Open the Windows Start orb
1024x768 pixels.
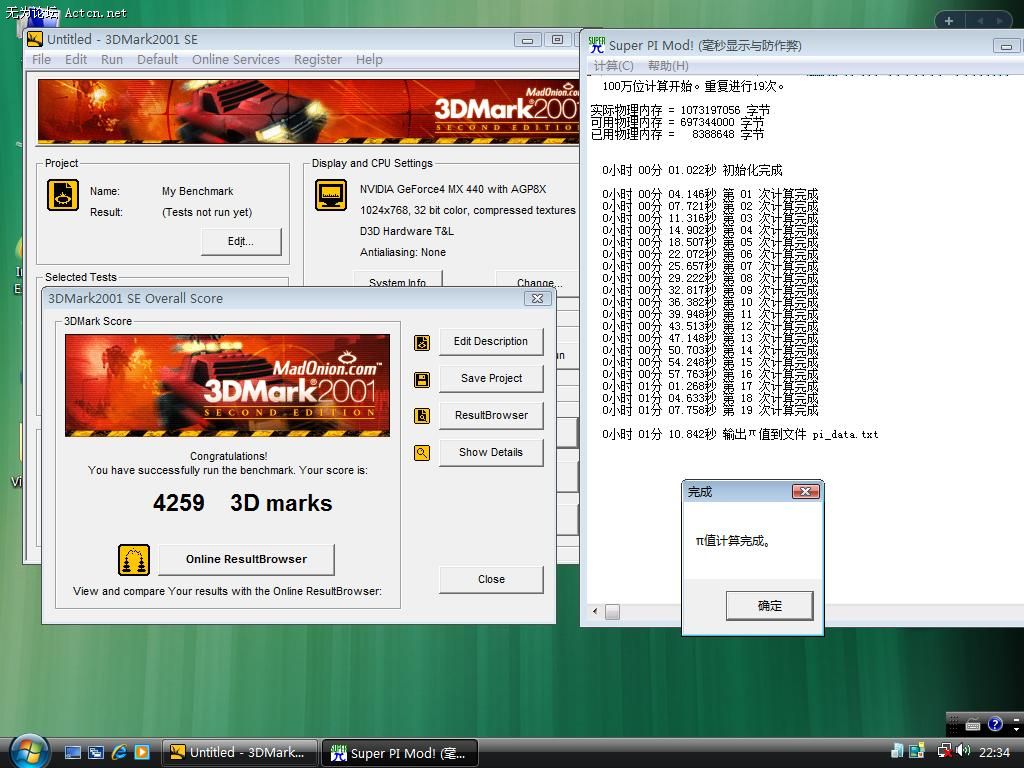click(29, 752)
